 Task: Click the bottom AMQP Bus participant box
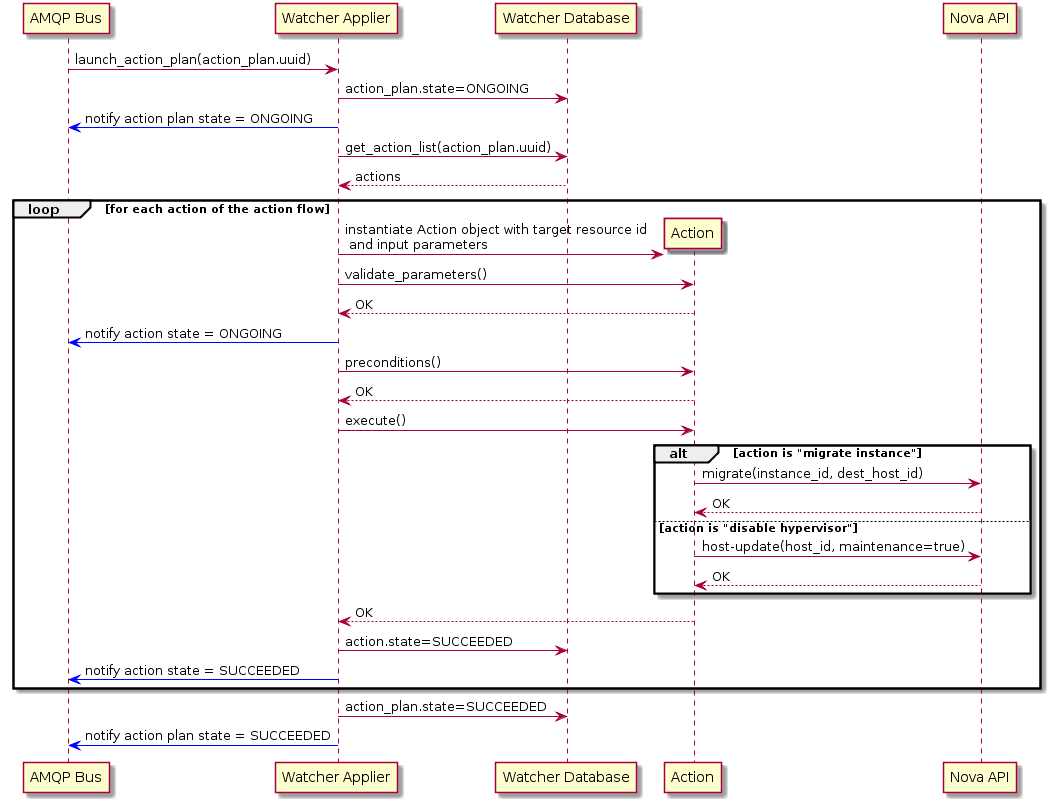coord(66,777)
